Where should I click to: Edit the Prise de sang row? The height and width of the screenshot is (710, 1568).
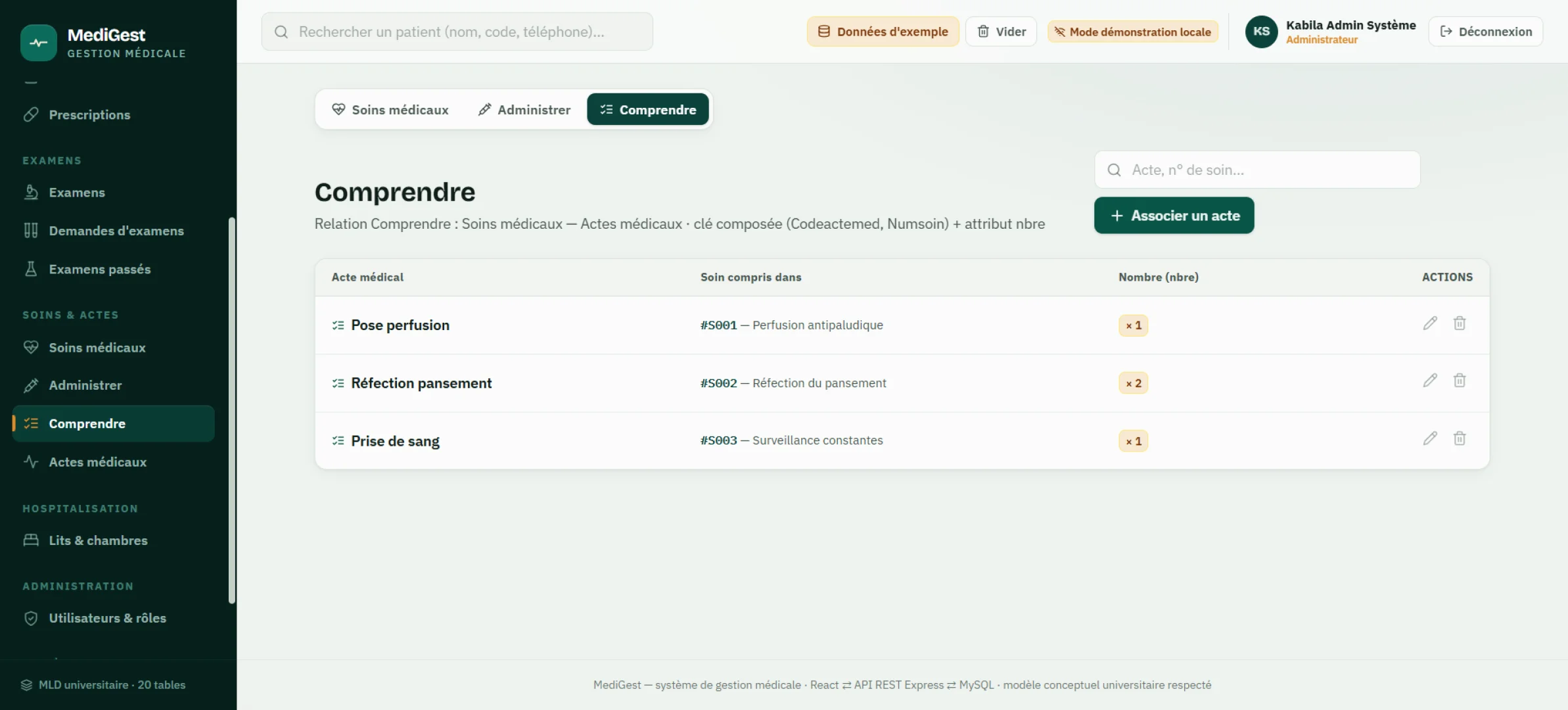[1430, 438]
